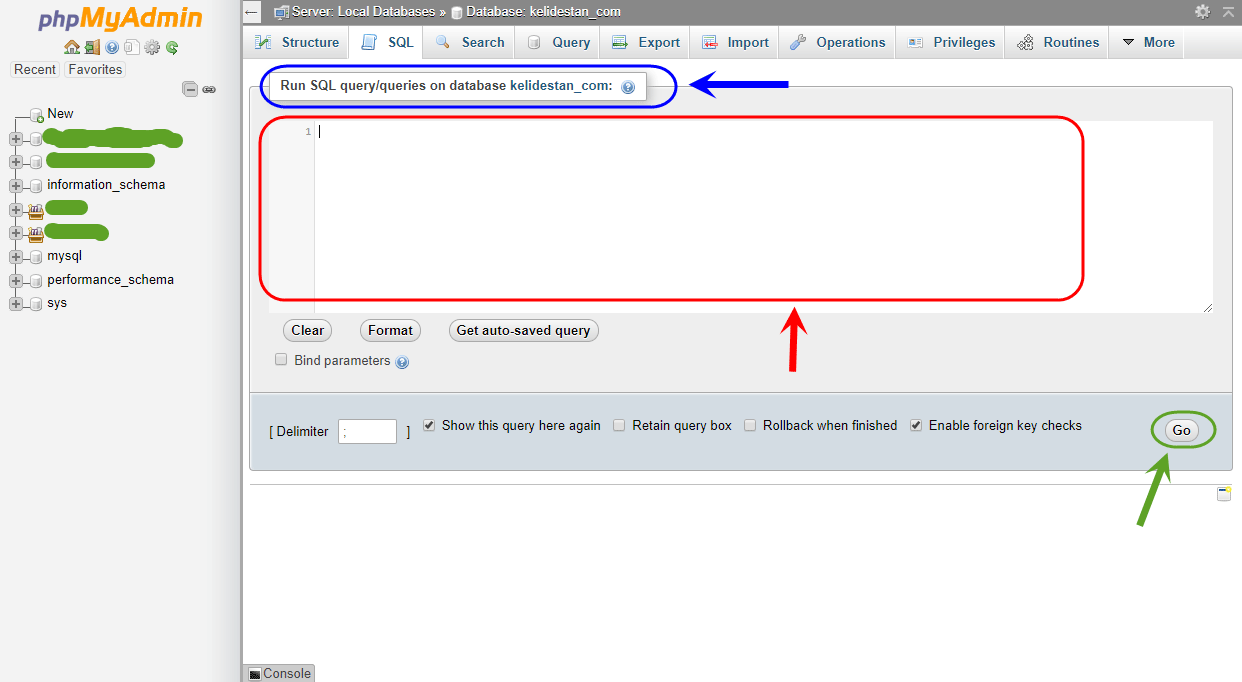Open MySQL documentation page icon in sidebar

[131, 47]
